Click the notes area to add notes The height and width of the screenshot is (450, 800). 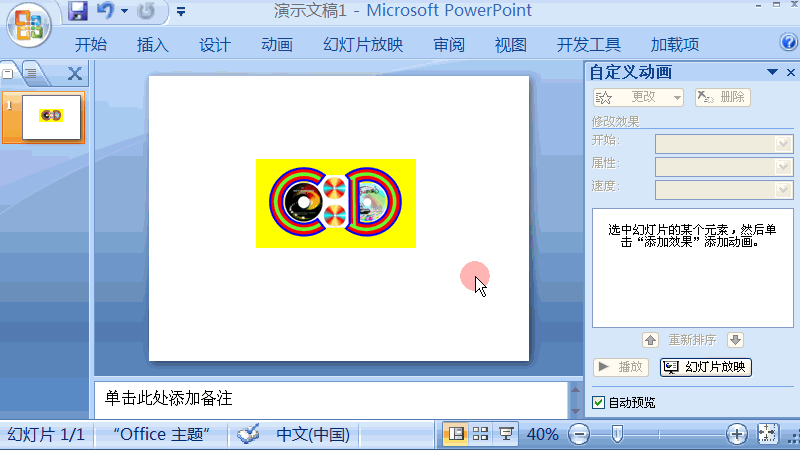[x=331, y=399]
